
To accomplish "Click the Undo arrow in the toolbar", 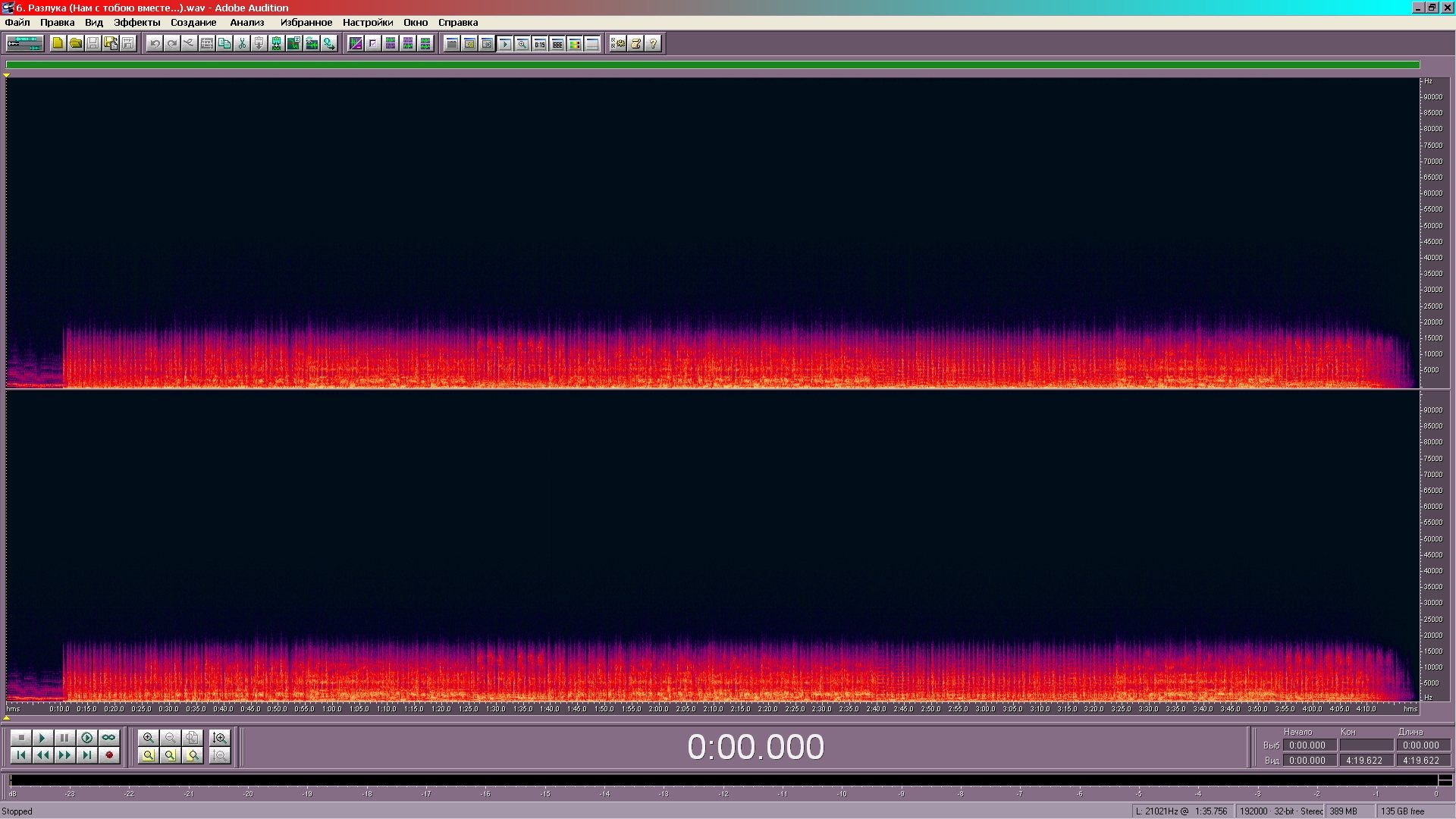I will 155,43.
